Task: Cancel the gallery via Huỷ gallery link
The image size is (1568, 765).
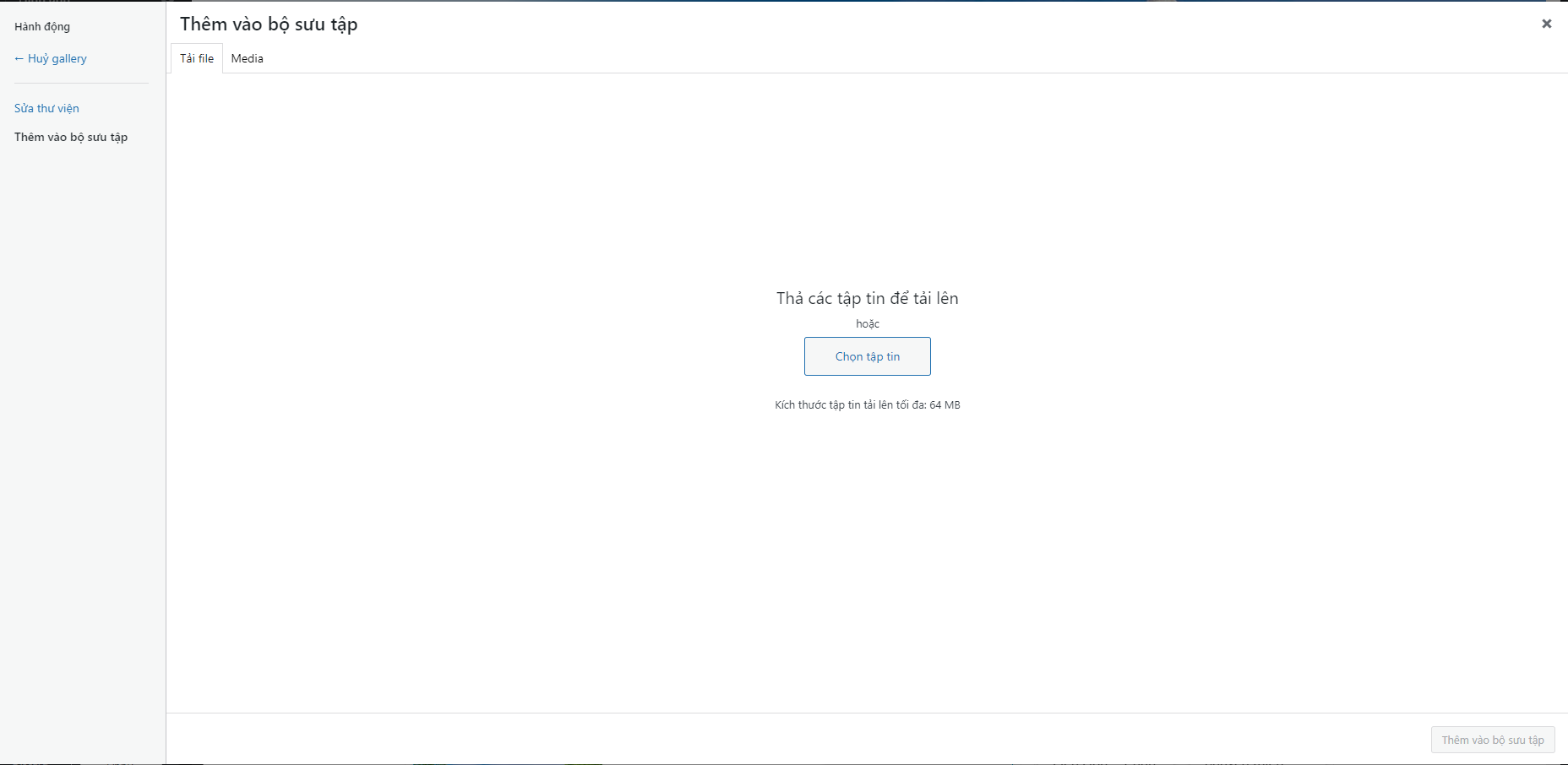Action: pyautogui.click(x=57, y=59)
